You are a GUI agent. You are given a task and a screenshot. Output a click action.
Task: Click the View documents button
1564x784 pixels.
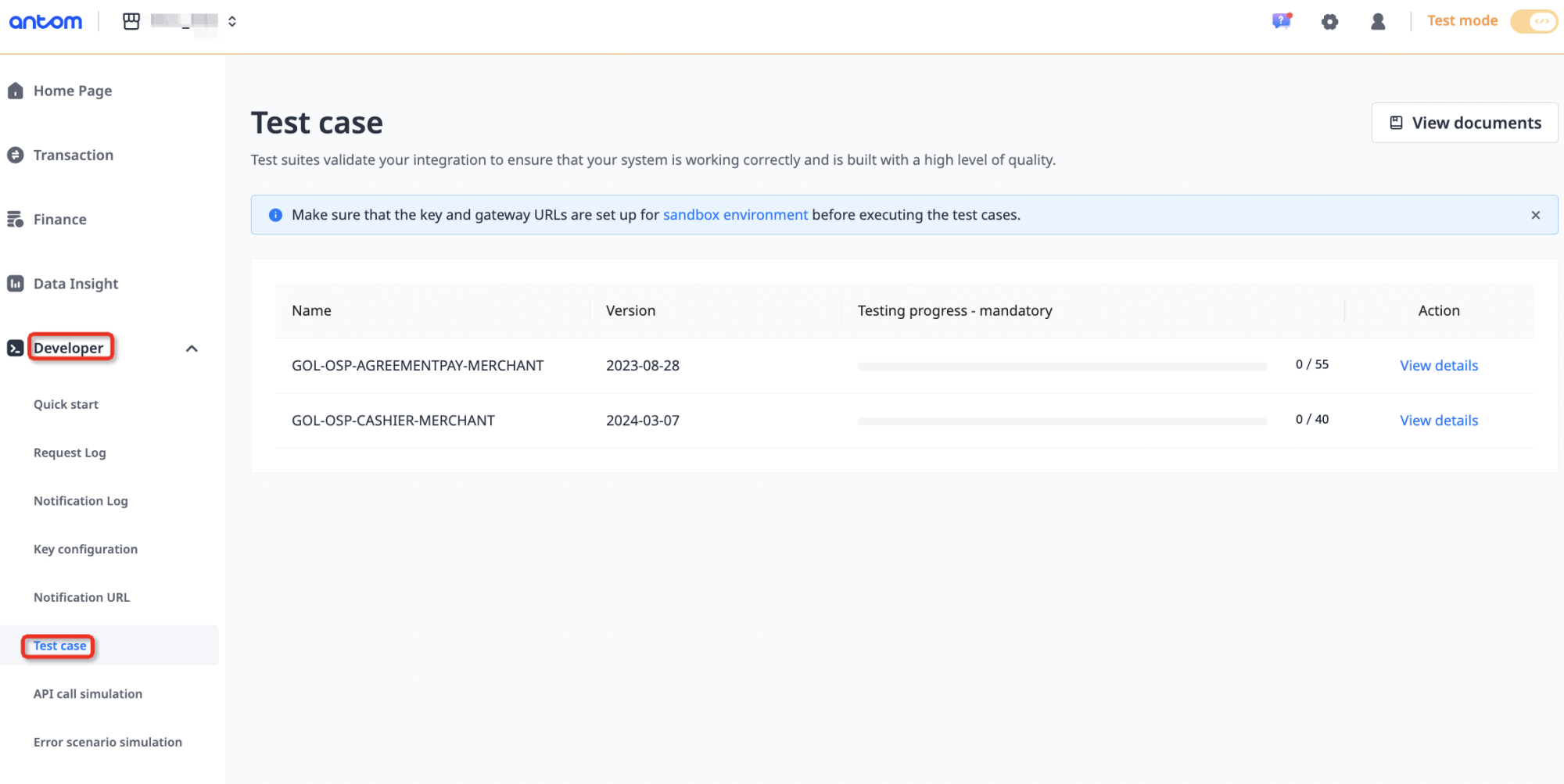(x=1464, y=123)
